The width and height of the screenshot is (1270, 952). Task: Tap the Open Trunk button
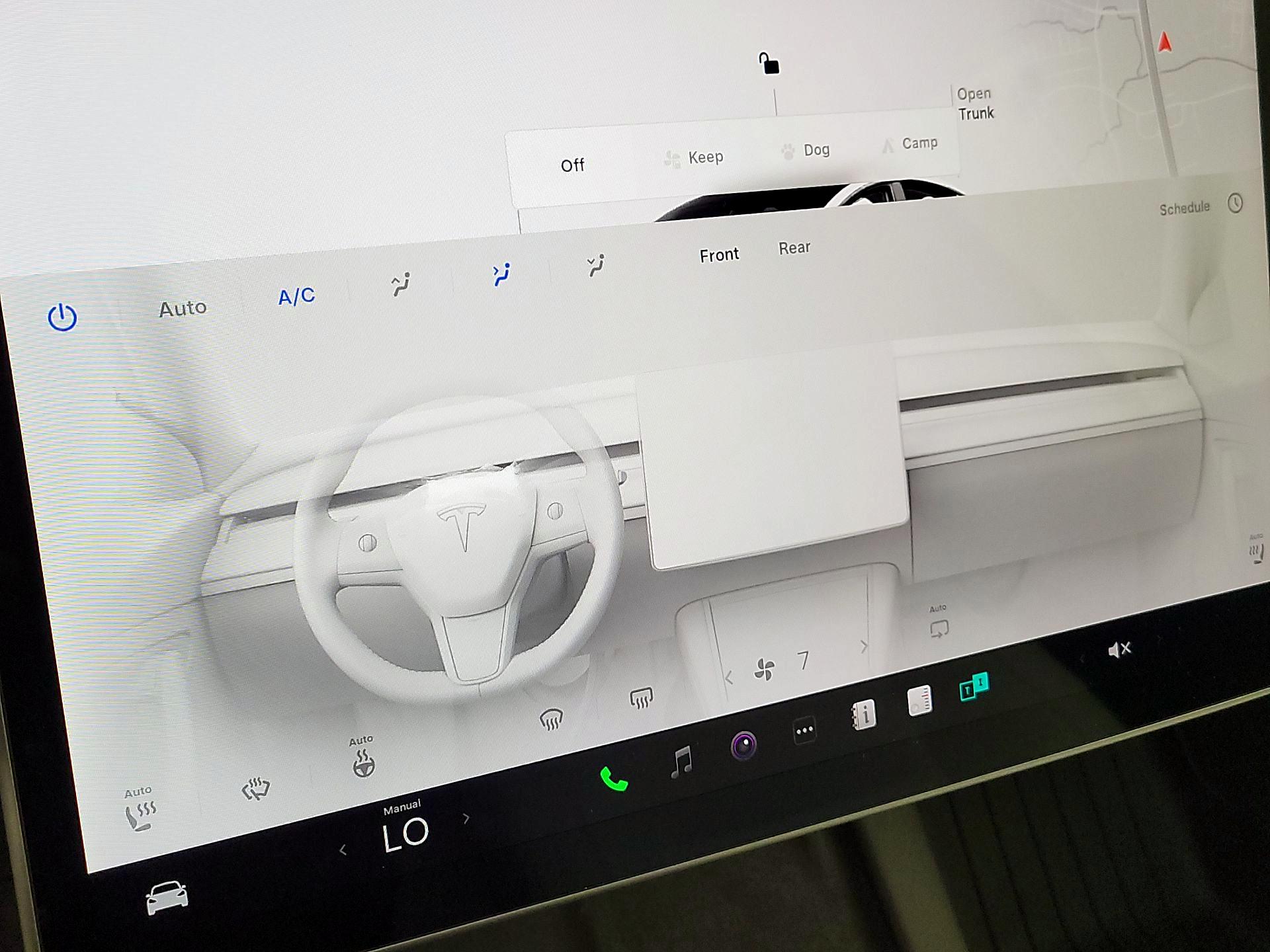coord(976,104)
